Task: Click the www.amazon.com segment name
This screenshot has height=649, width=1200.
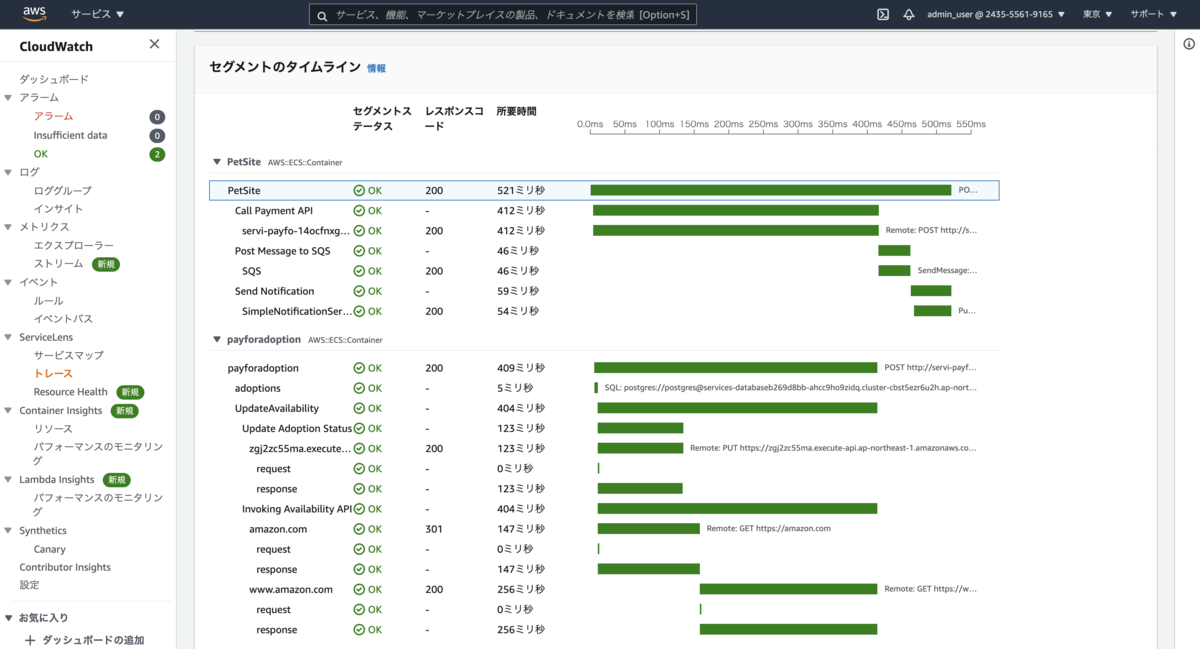Action: pyautogui.click(x=291, y=590)
